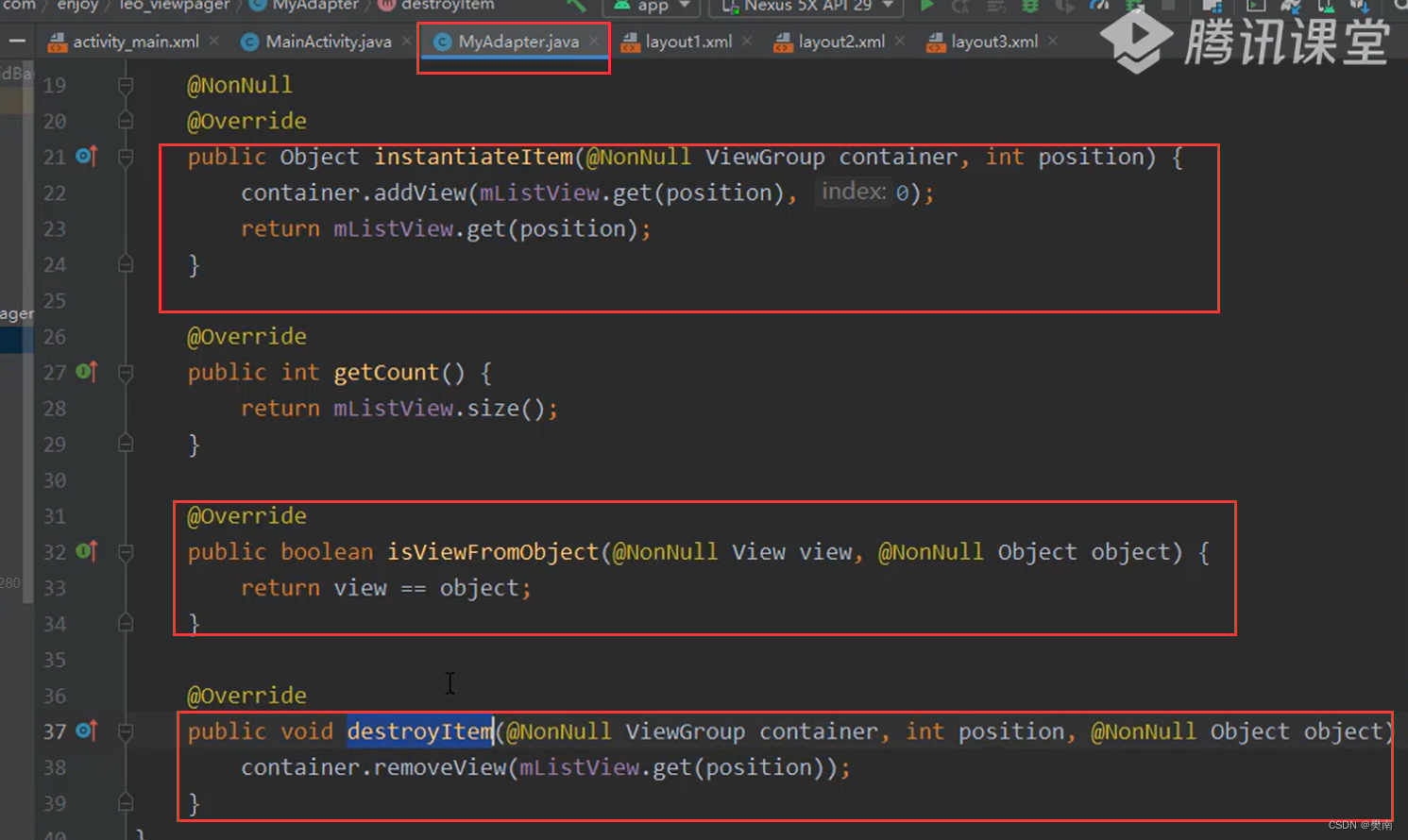
Task: Open the layout3.xml tab
Action: point(993,42)
